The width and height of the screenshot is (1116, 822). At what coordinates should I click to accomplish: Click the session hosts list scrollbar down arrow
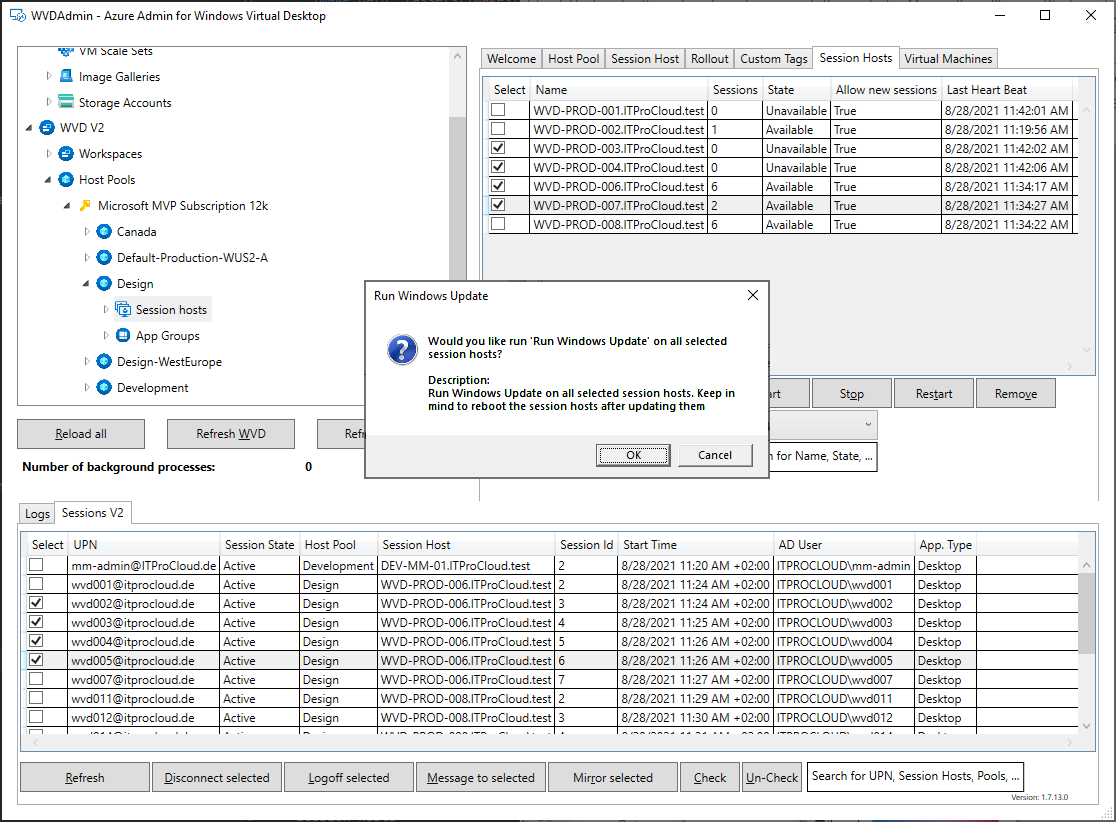(x=1086, y=349)
